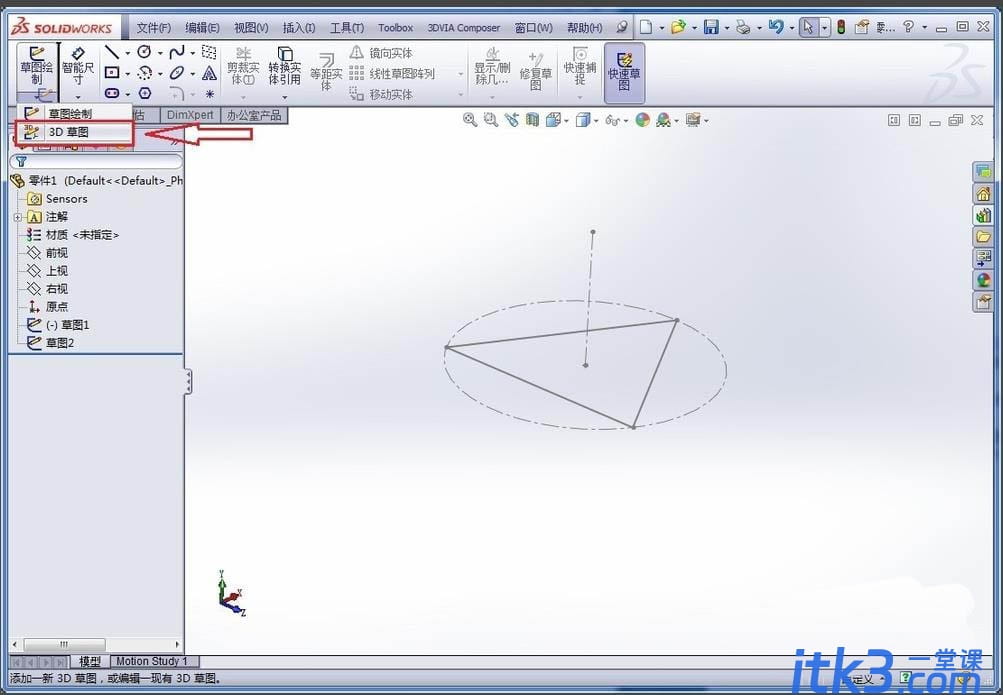Screen dimensions: 1003x695
Task: Select the sketch Text tool
Action: coord(209,73)
